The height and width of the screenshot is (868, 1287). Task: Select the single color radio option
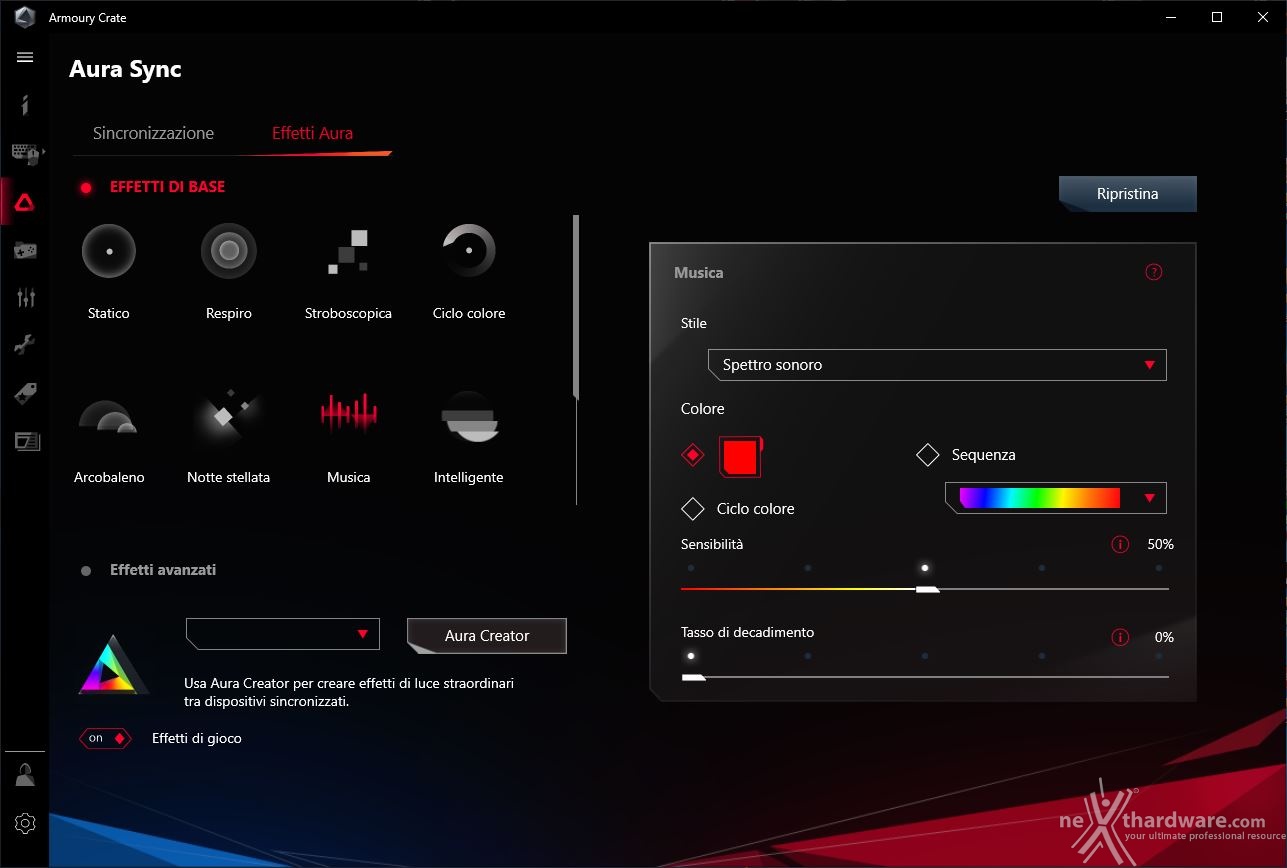[693, 455]
